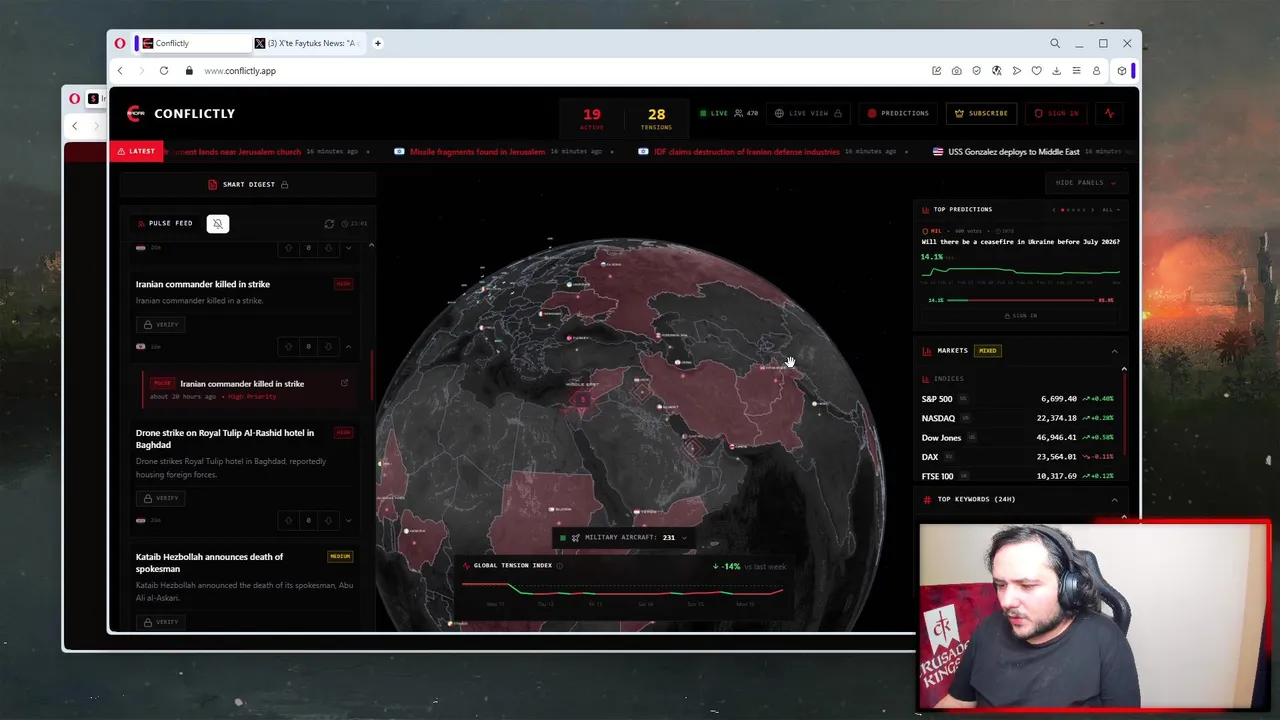Collapse the Top Keywords panel

click(x=1114, y=499)
